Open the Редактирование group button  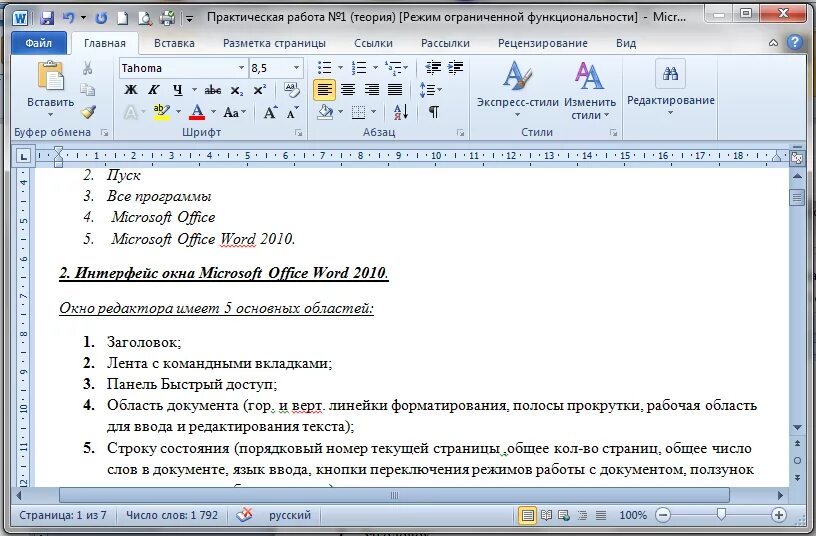(x=670, y=87)
